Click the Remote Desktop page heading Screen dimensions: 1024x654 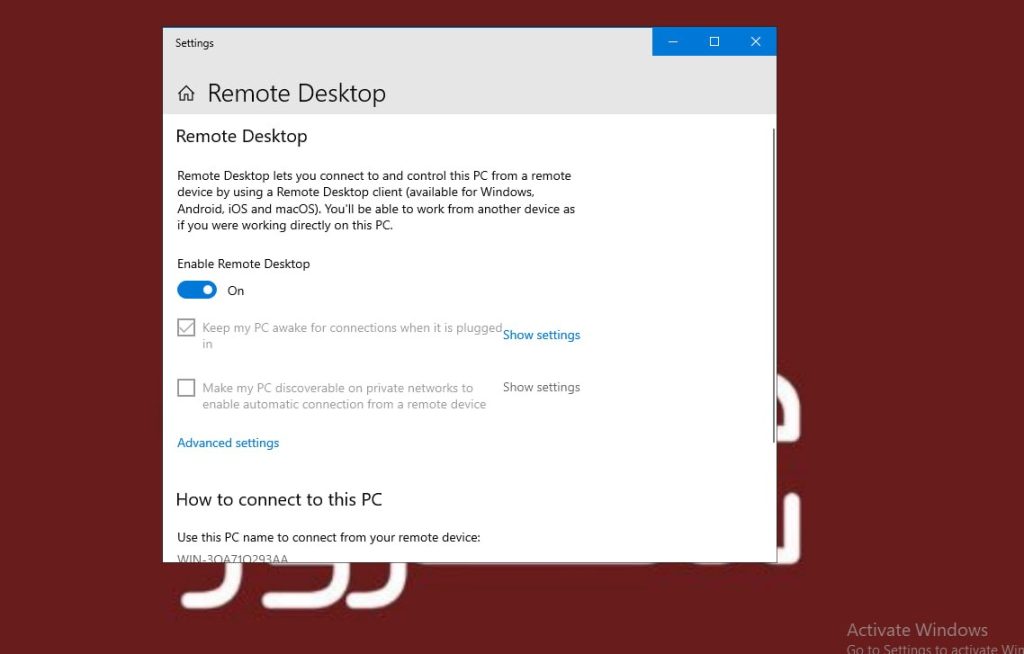pyautogui.click(x=296, y=92)
